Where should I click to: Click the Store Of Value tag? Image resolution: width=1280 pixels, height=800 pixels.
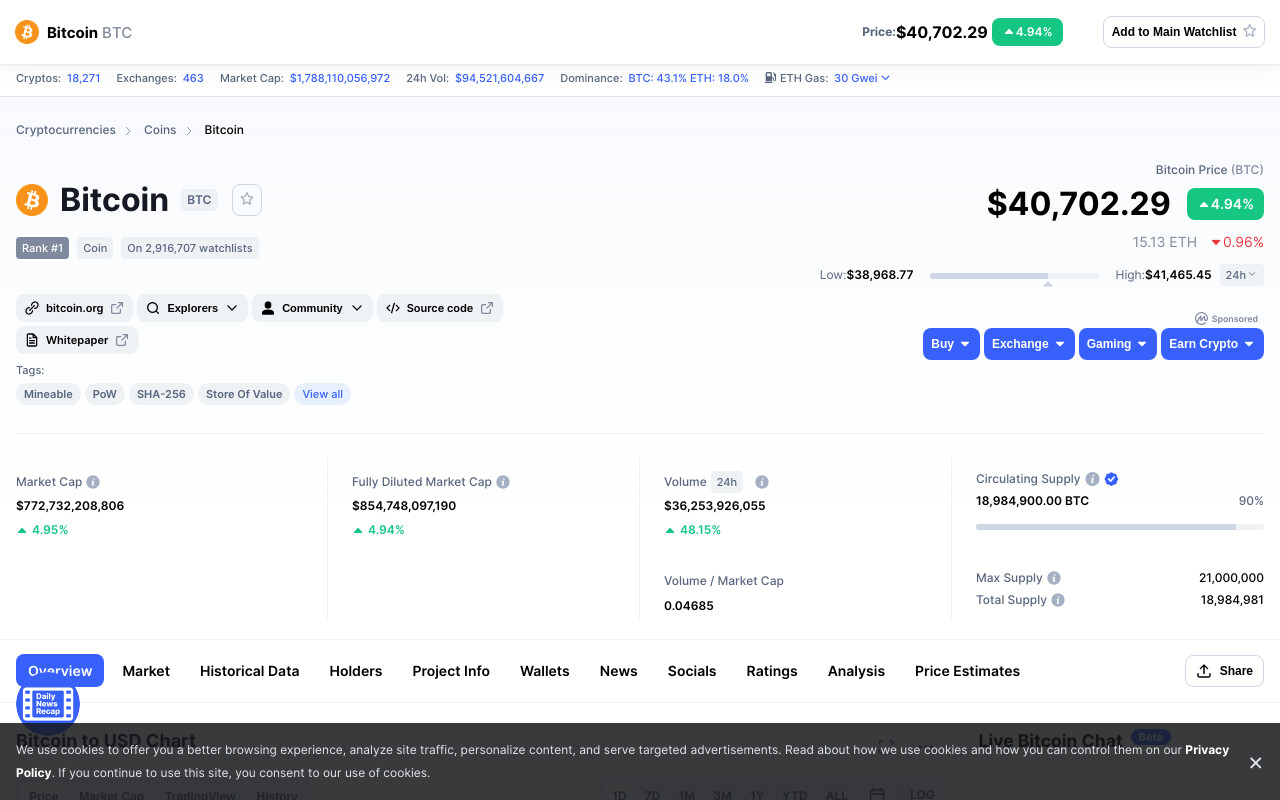tap(244, 394)
